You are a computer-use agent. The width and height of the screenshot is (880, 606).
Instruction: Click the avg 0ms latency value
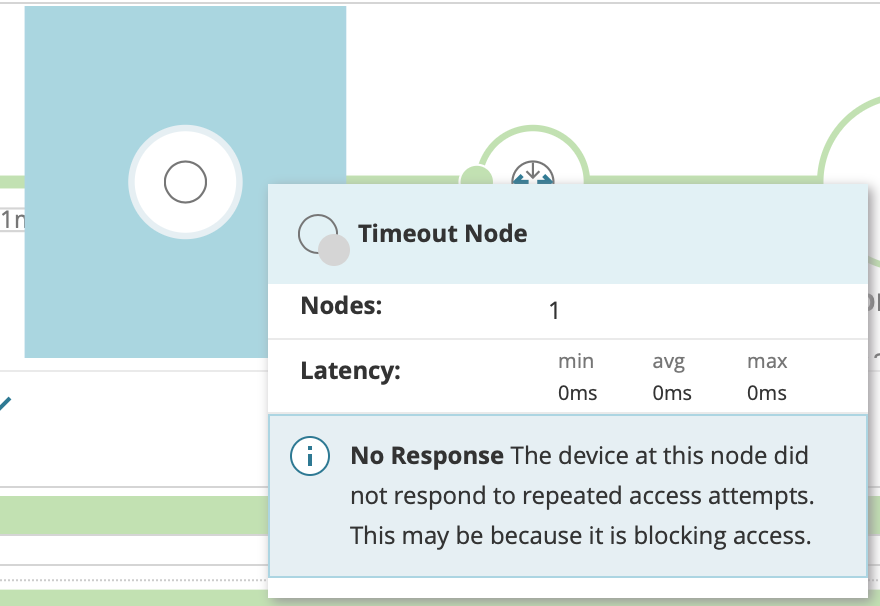click(671, 392)
